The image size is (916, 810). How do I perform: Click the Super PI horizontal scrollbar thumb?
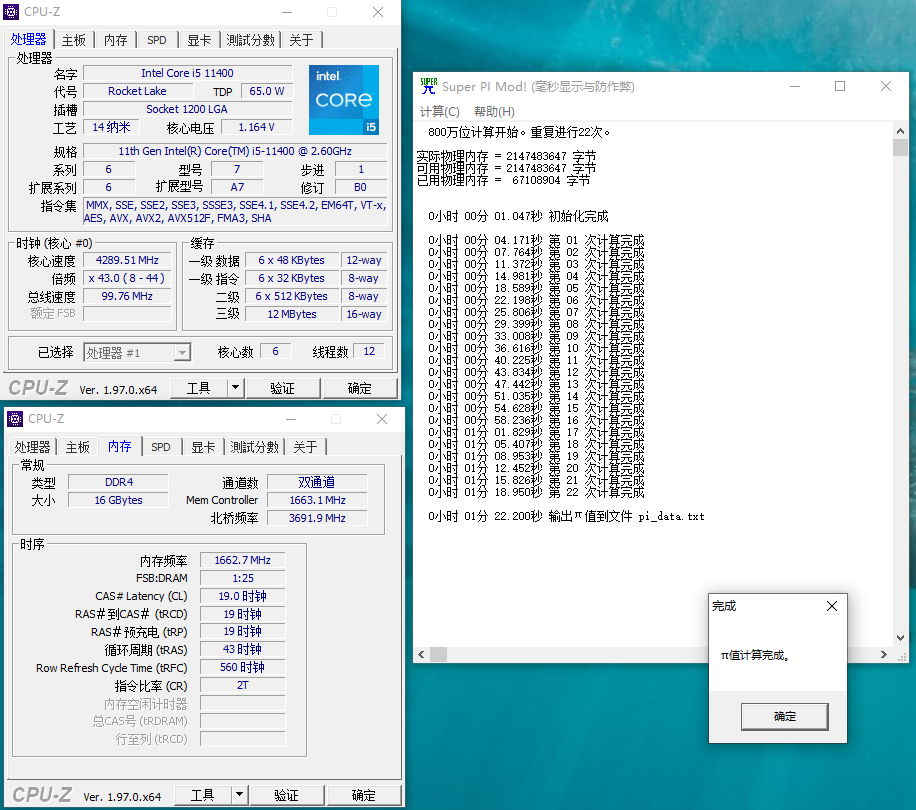(x=439, y=655)
